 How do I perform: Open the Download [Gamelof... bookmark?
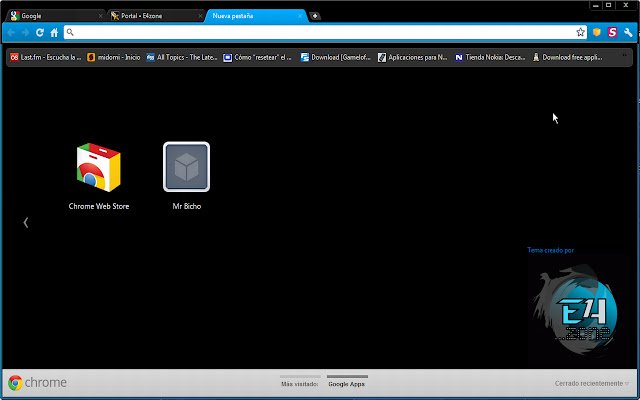[336, 58]
